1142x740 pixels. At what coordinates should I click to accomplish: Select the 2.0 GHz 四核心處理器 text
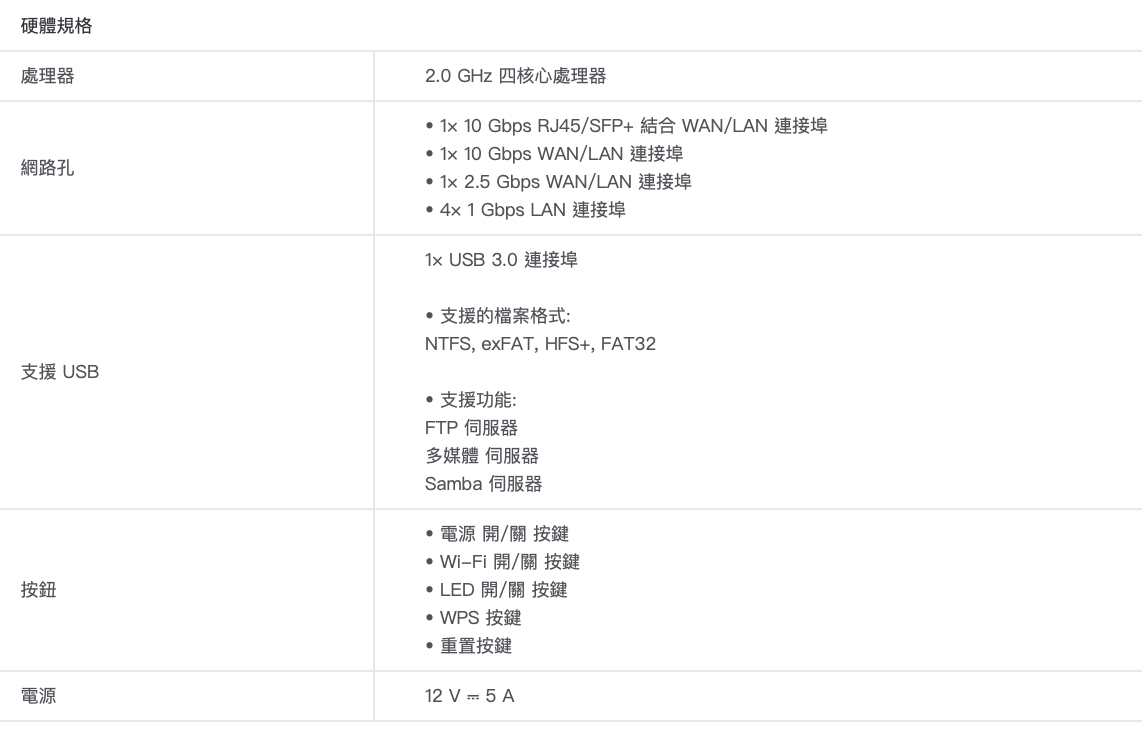(x=516, y=76)
